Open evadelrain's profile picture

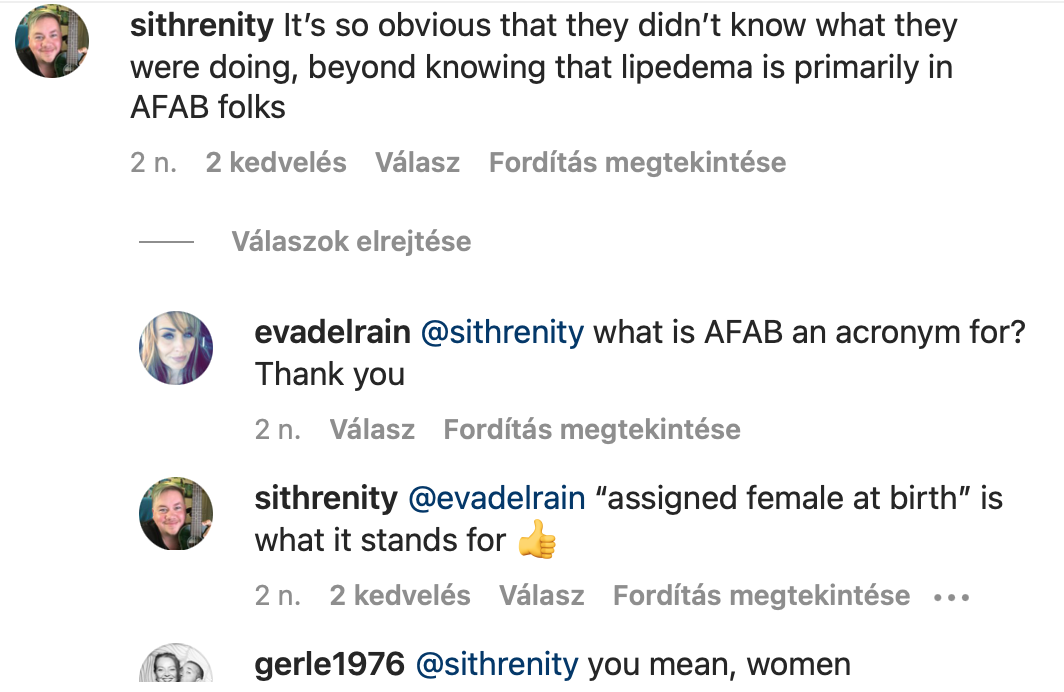coord(176,347)
